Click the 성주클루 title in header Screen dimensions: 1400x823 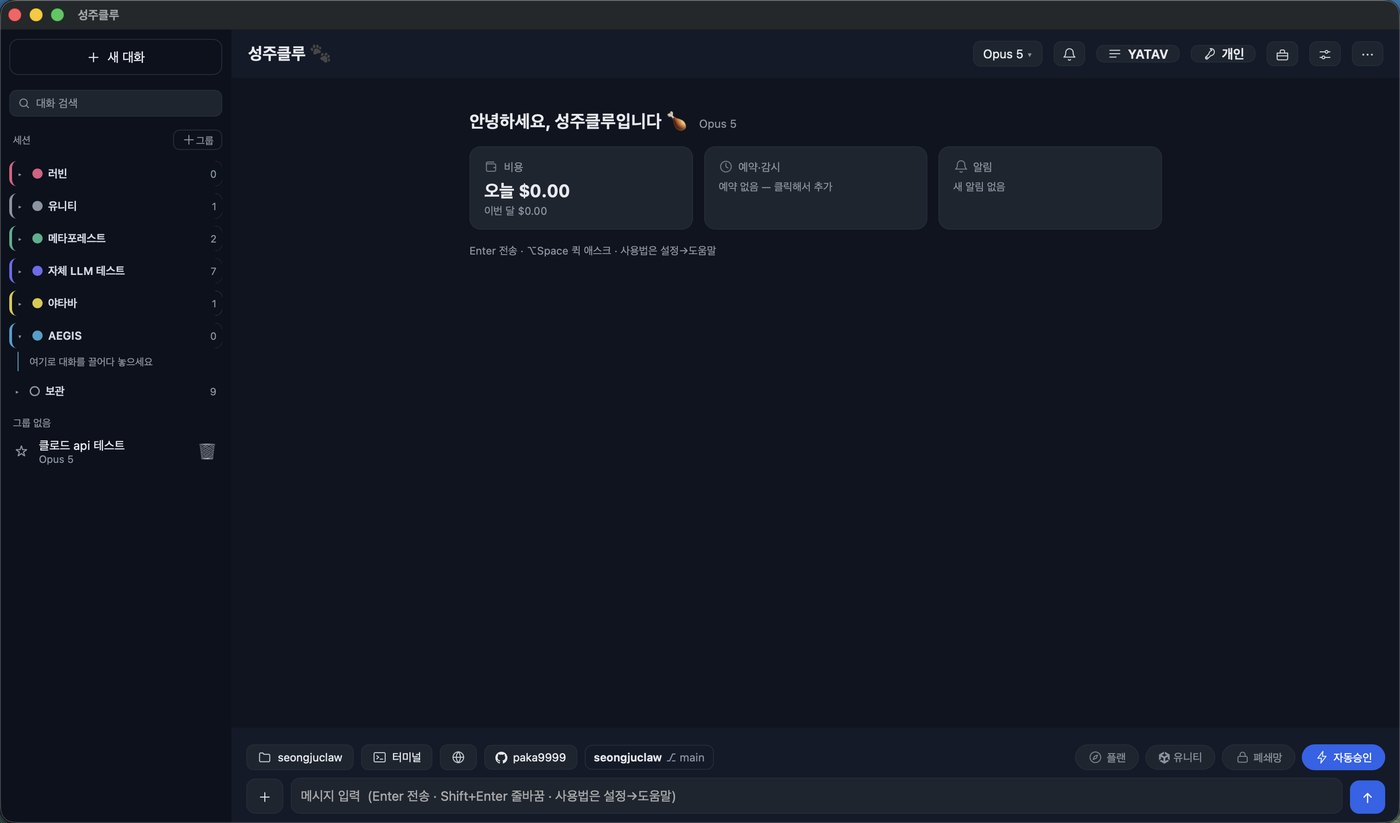[277, 54]
